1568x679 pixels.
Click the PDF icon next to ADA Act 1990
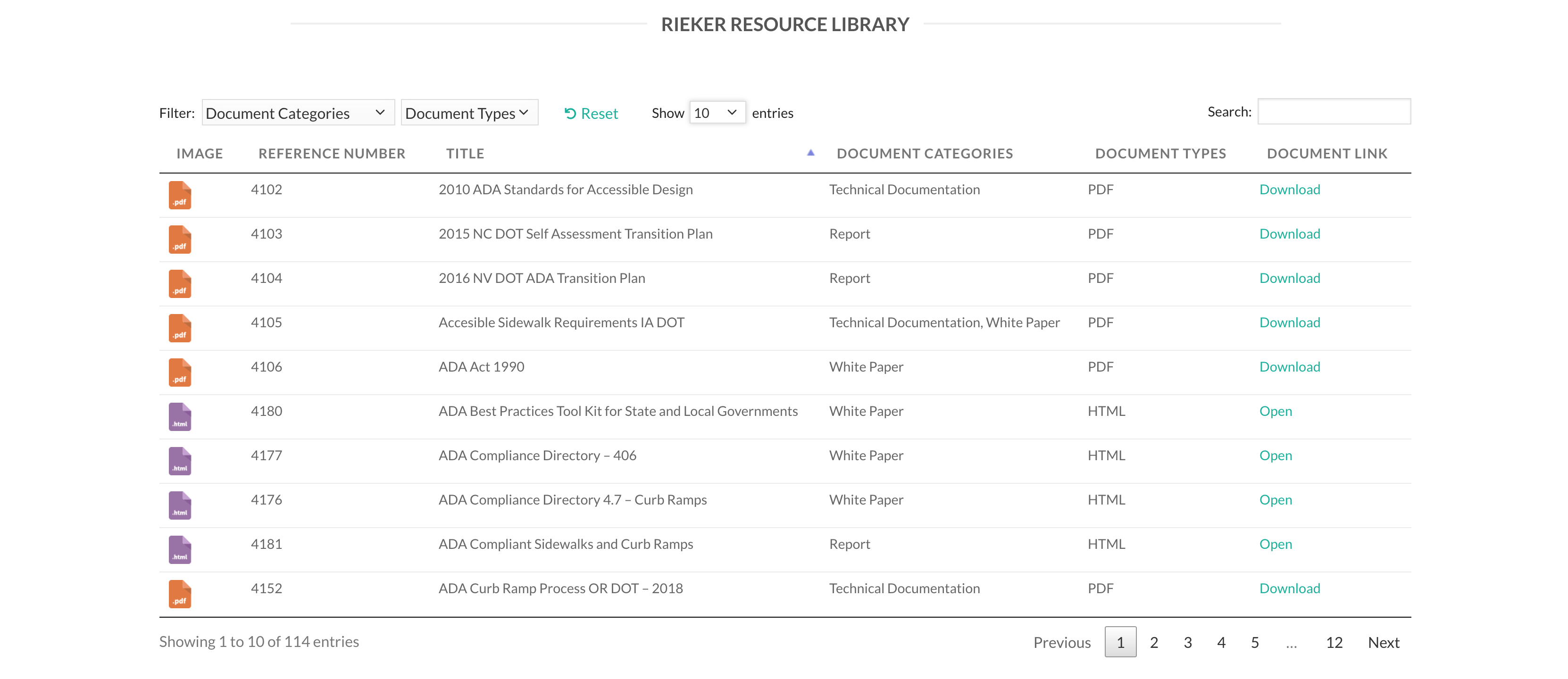click(180, 373)
